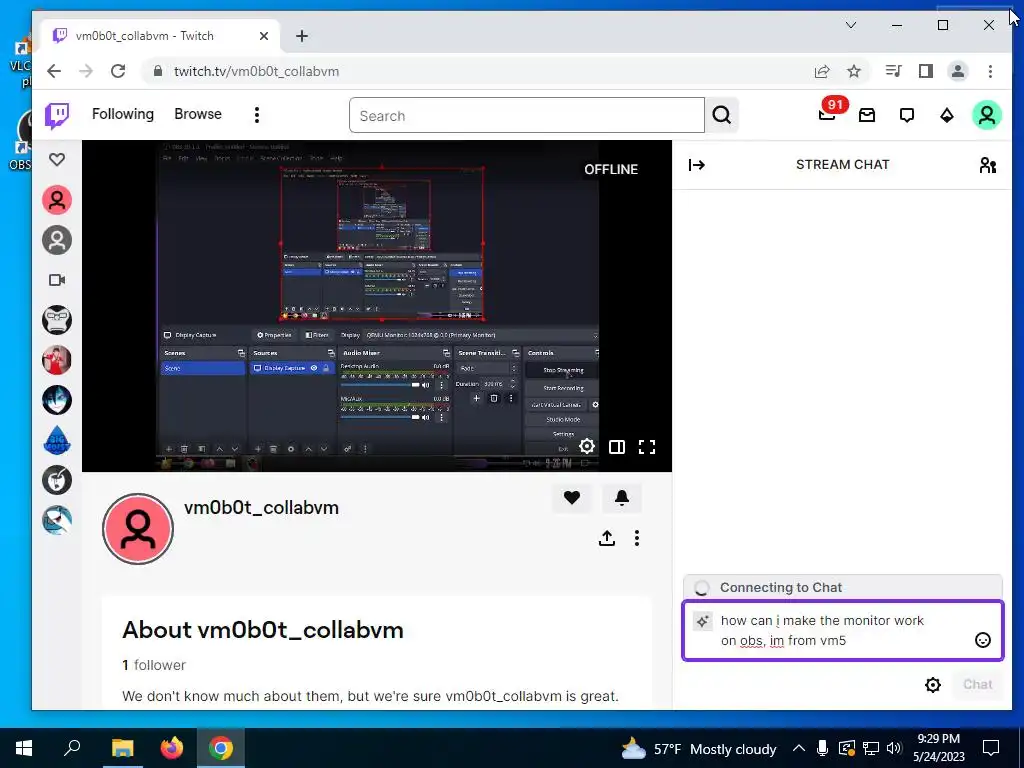Image resolution: width=1024 pixels, height=768 pixels.
Task: Open volume control in system tray
Action: 894,748
